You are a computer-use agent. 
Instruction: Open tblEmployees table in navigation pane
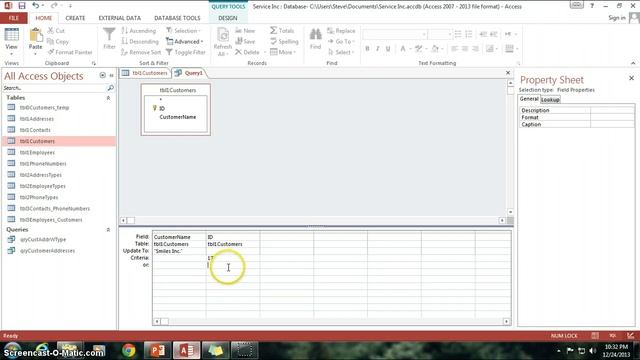pyautogui.click(x=37, y=152)
